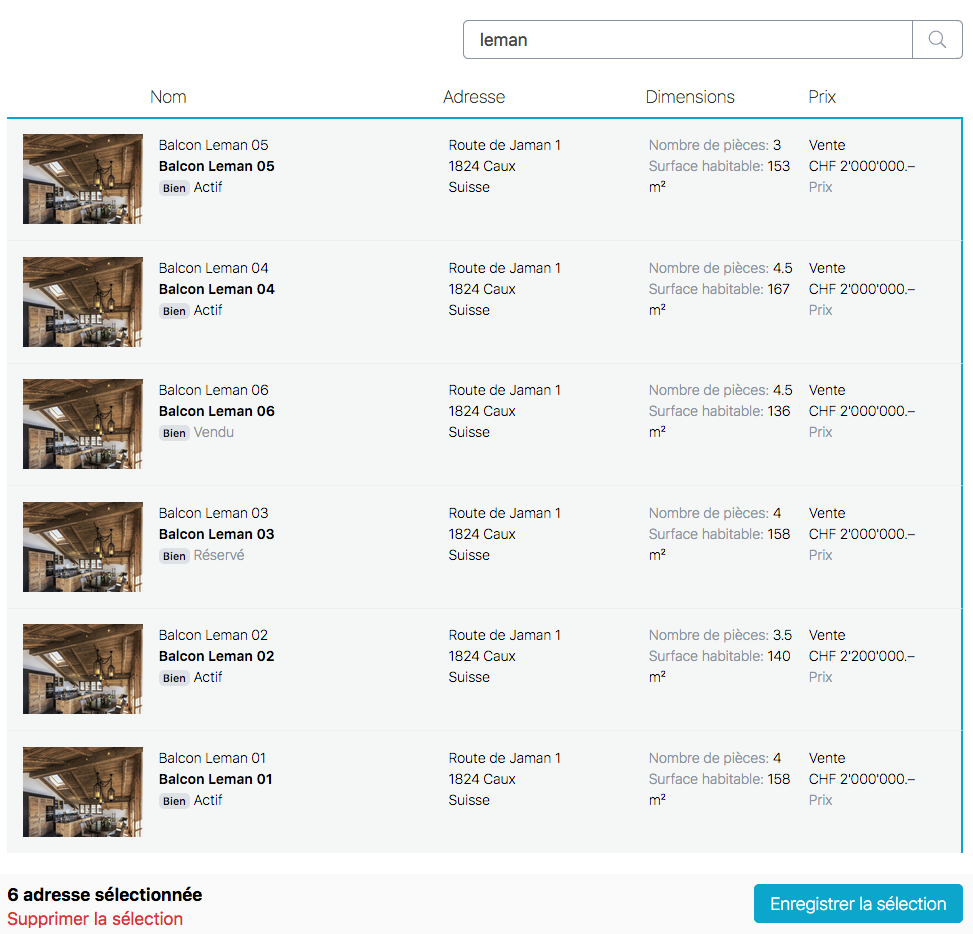Click the CHF 2'200'000 price of Leman 02
973x934 pixels.
861,656
